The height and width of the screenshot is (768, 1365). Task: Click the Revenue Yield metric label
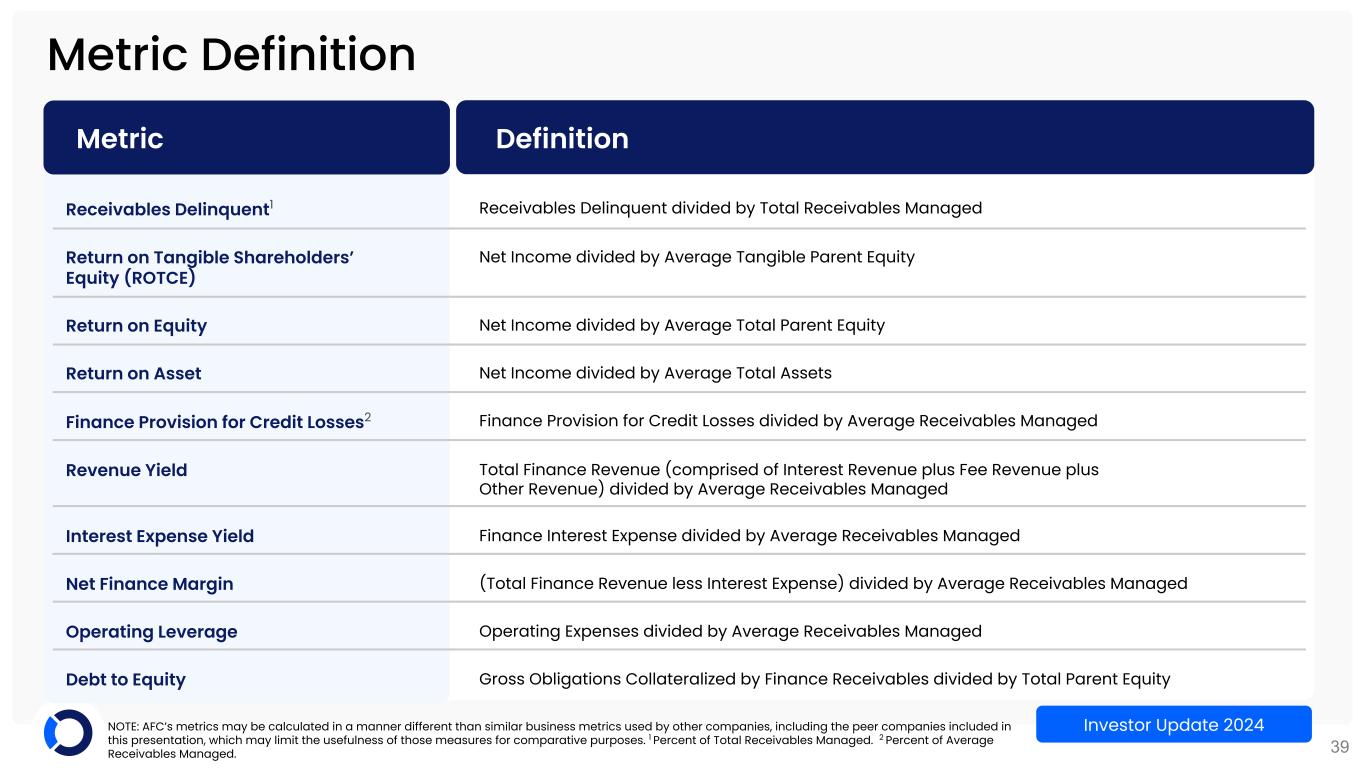126,470
